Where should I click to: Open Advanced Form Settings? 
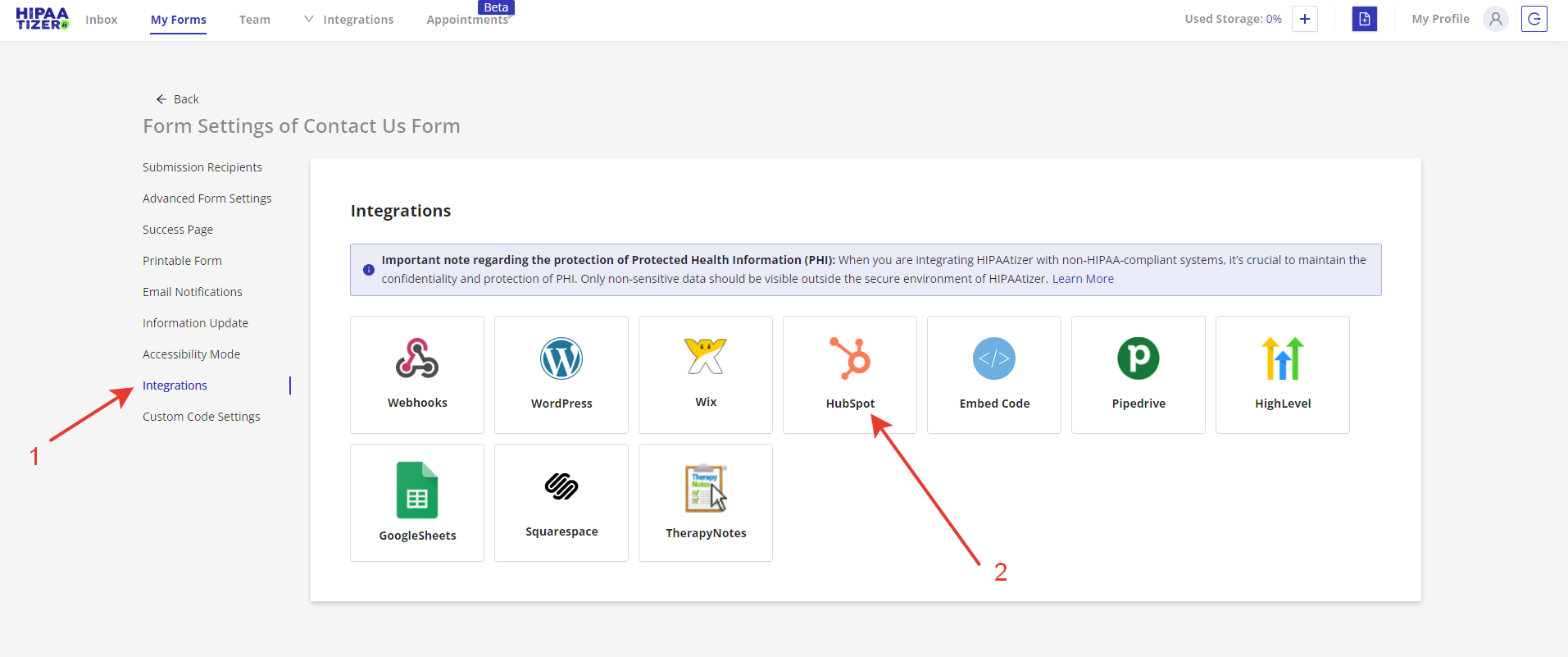click(x=207, y=198)
